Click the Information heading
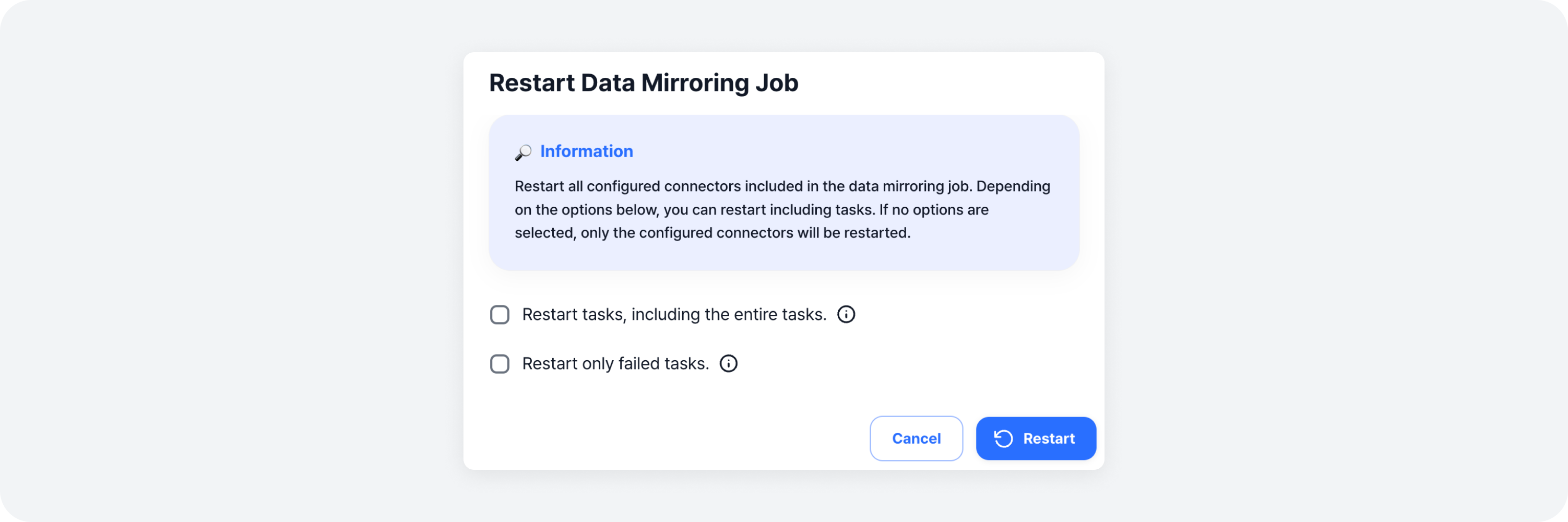This screenshot has width=1568, height=522. click(586, 151)
